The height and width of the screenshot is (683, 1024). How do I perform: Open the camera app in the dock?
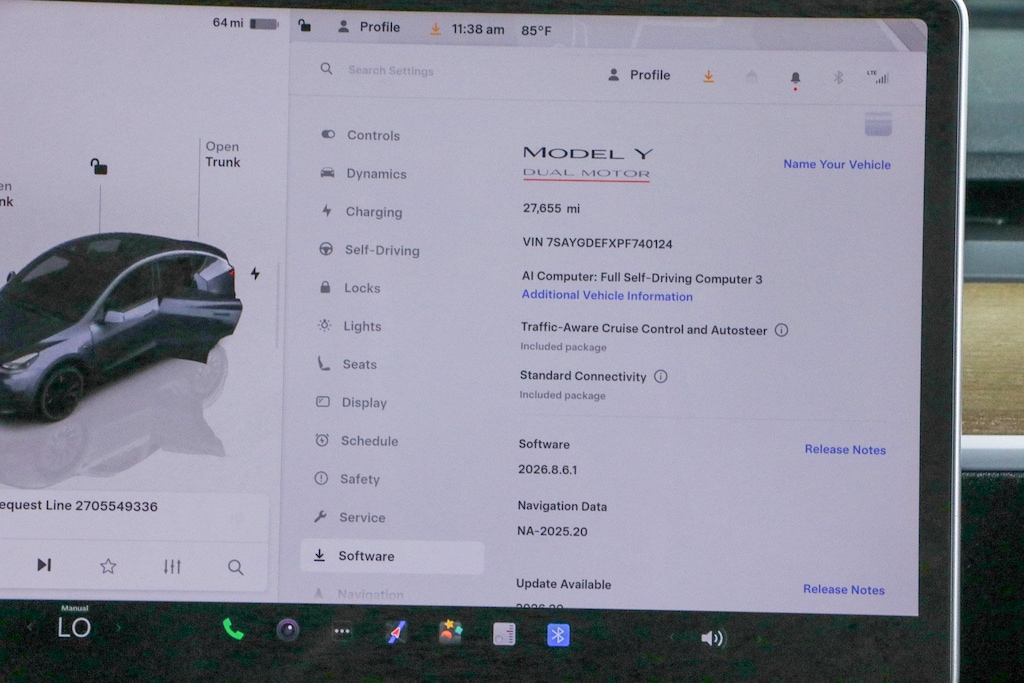click(288, 630)
